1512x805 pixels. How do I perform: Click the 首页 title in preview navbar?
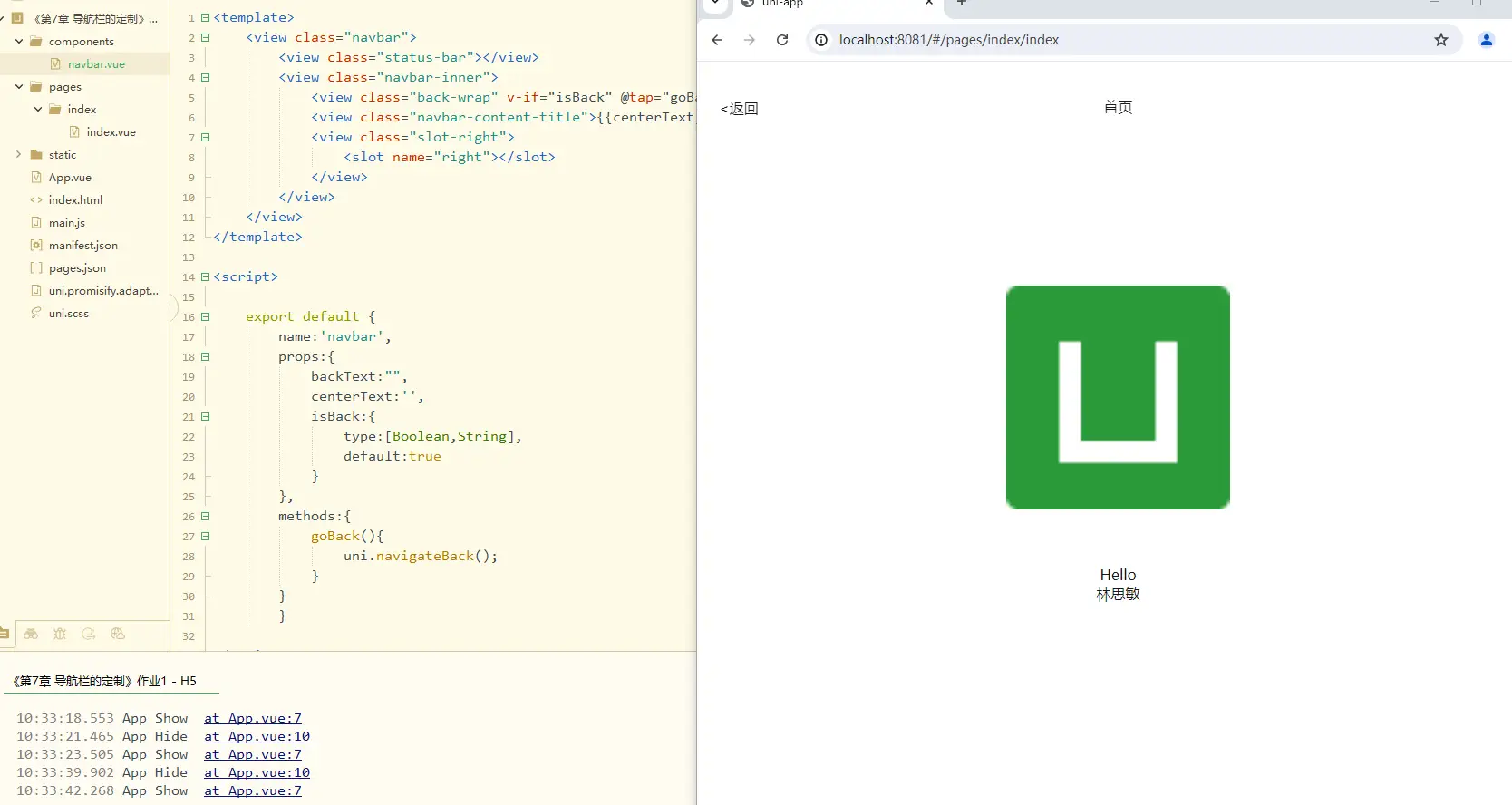[1118, 107]
